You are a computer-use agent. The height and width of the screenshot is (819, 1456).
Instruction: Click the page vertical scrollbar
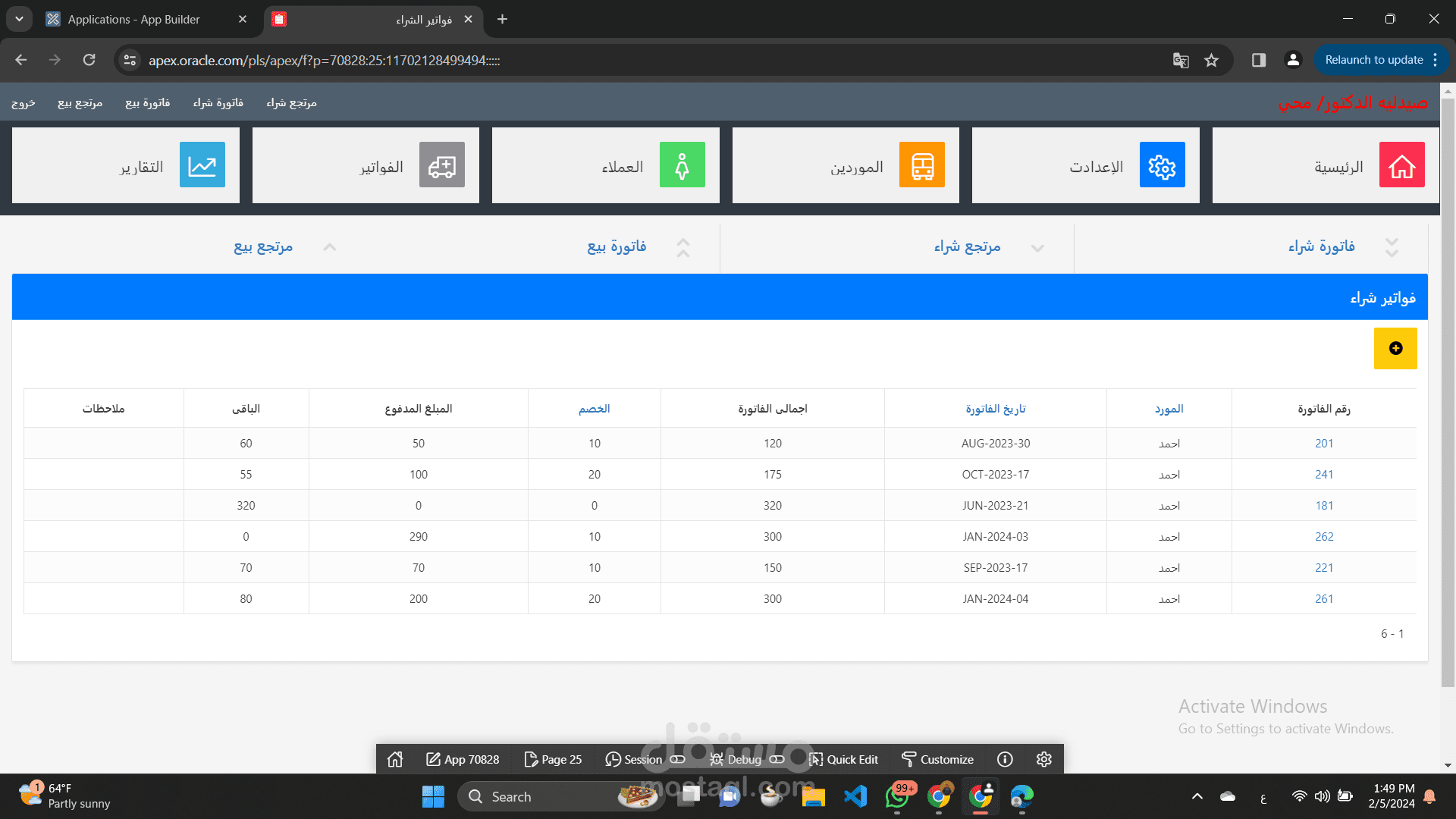1448,392
